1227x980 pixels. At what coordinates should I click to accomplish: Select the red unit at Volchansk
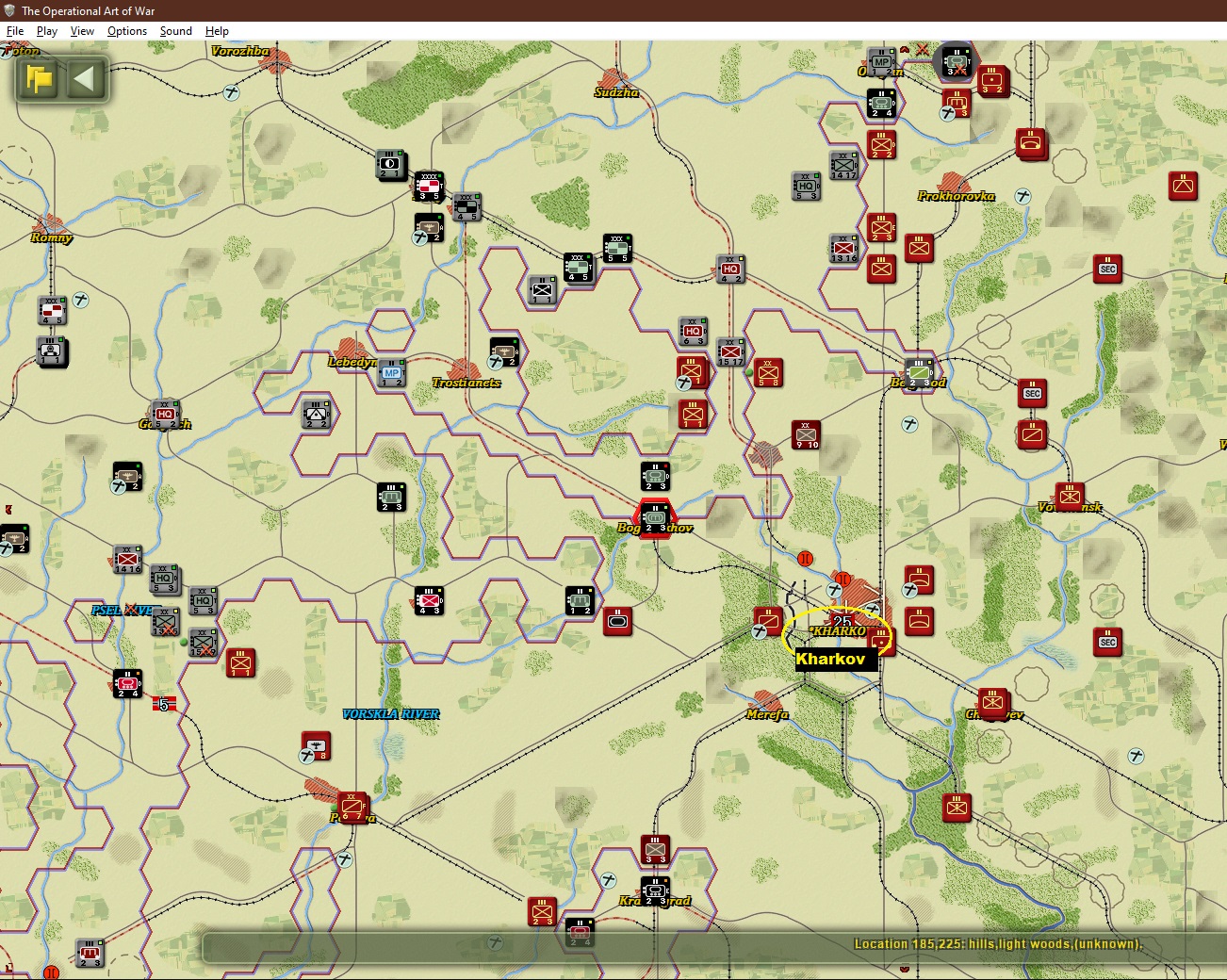pyautogui.click(x=1070, y=498)
